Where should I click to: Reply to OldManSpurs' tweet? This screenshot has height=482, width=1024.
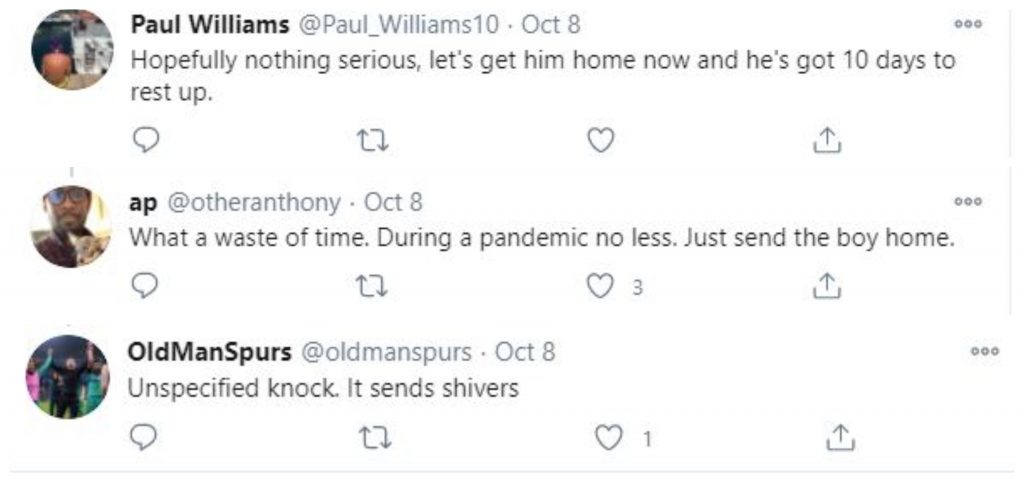point(144,438)
